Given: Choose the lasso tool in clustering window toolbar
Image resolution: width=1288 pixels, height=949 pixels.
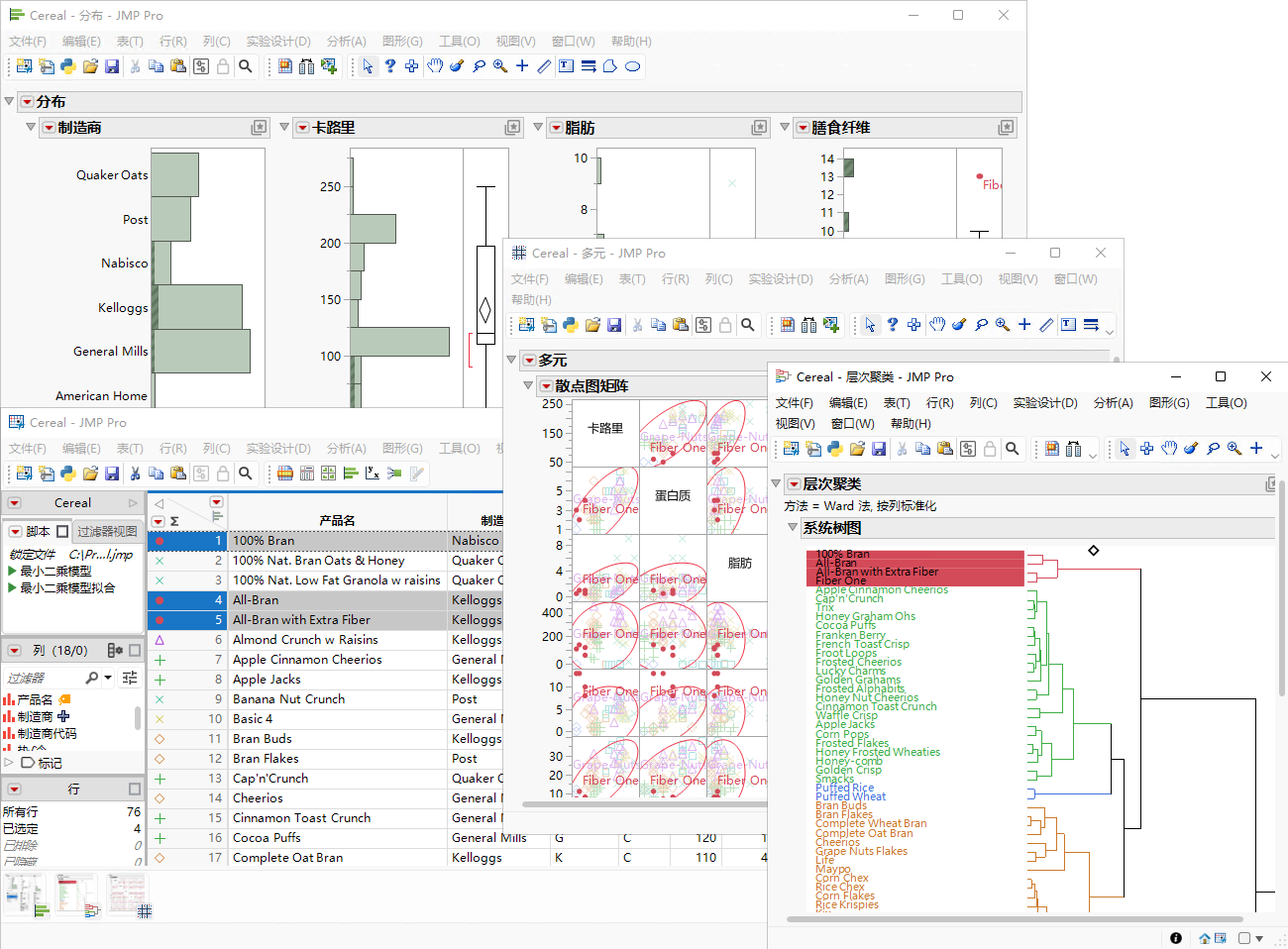Looking at the screenshot, I should [x=1213, y=449].
